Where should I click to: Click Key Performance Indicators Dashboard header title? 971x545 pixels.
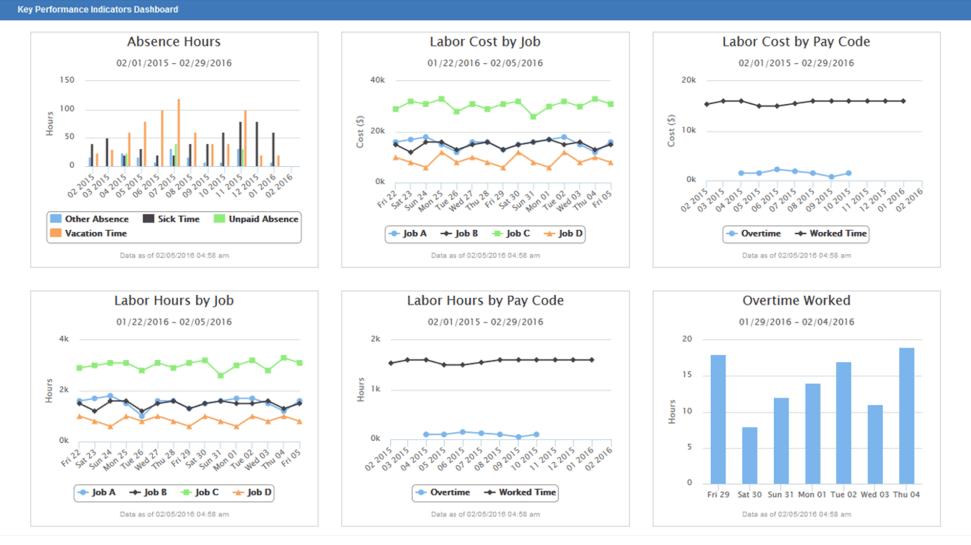[98, 9]
